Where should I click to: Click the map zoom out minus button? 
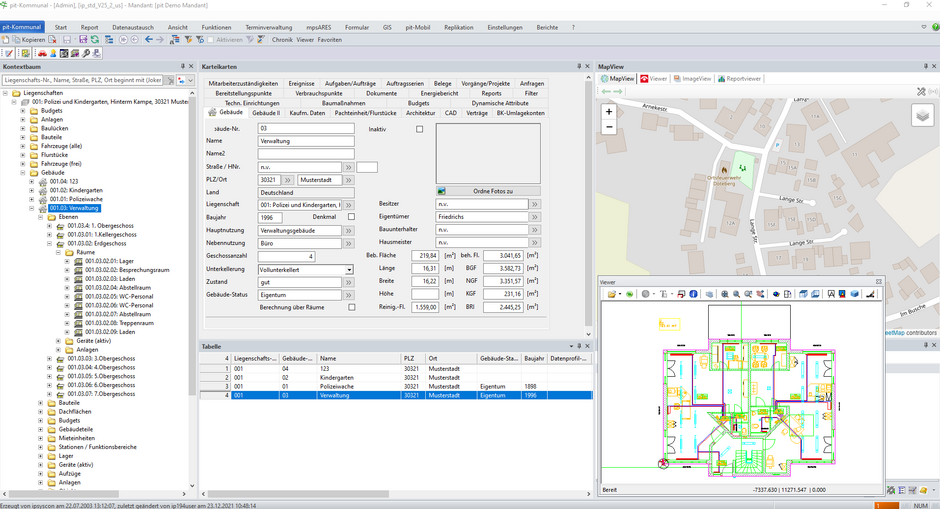coord(609,127)
